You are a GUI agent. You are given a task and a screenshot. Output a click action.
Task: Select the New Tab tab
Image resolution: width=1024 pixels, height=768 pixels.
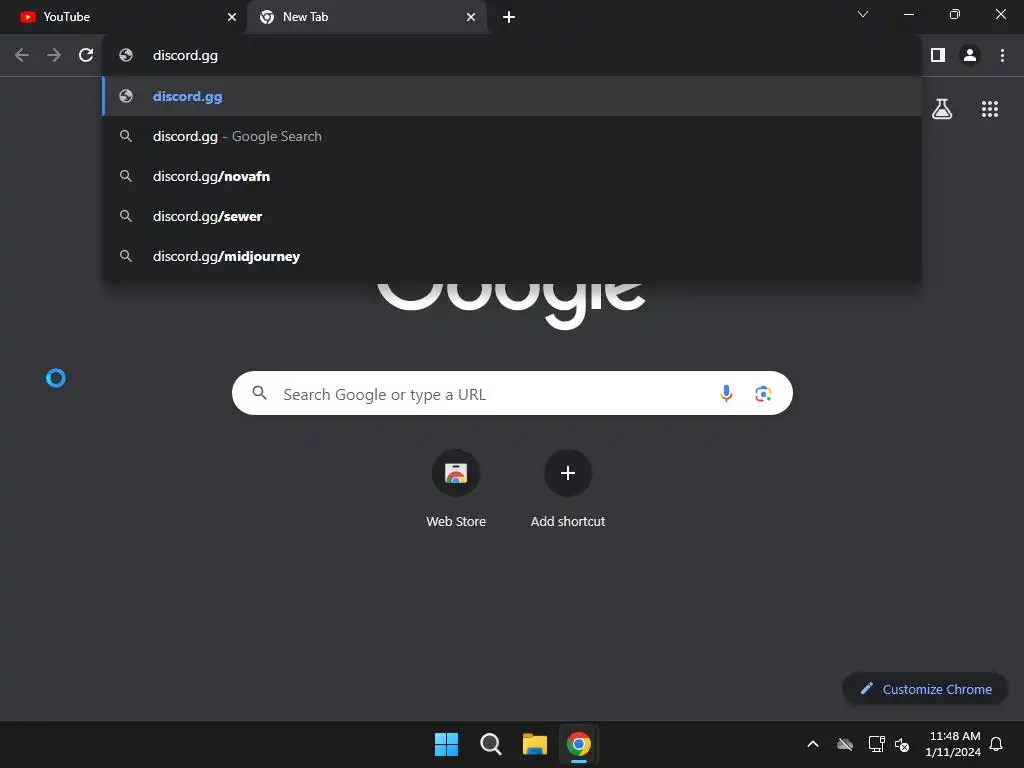[367, 17]
